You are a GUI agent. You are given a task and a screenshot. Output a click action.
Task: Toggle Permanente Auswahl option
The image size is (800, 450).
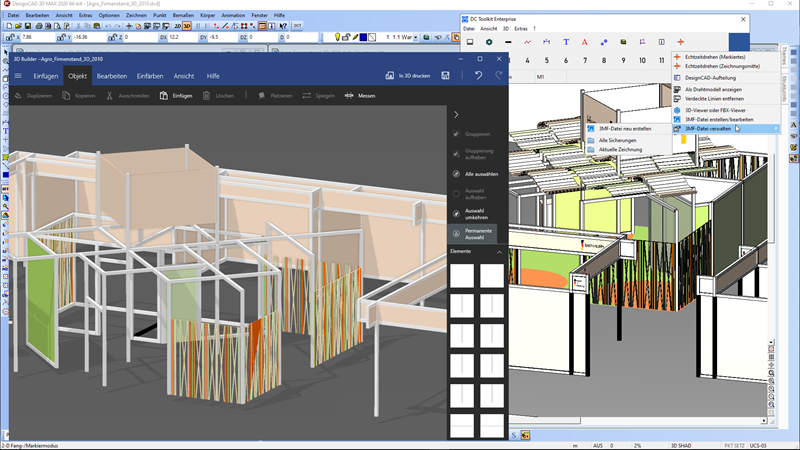point(477,234)
